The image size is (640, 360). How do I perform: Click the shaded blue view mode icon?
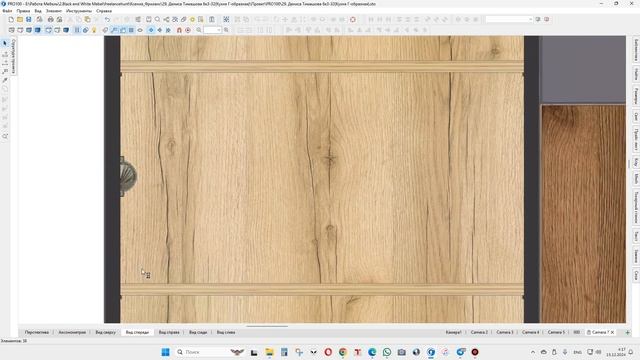[x=38, y=30]
